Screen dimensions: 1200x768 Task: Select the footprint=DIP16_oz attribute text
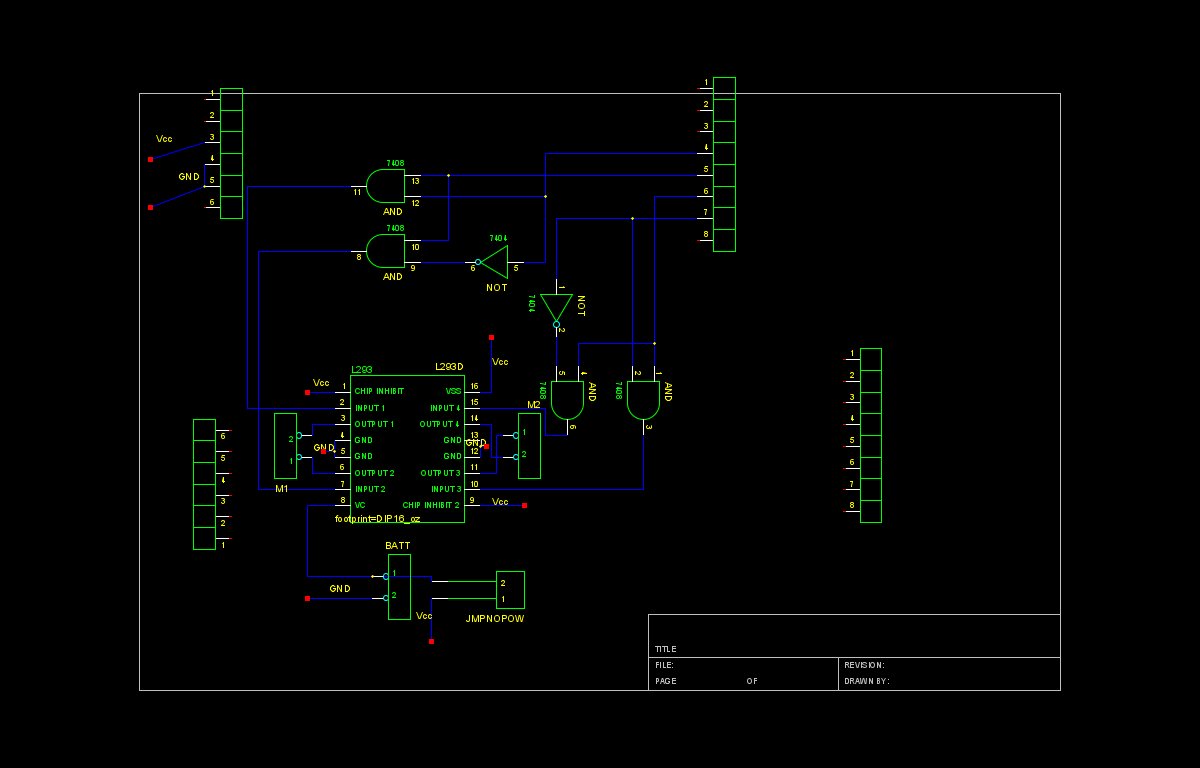[x=377, y=519]
